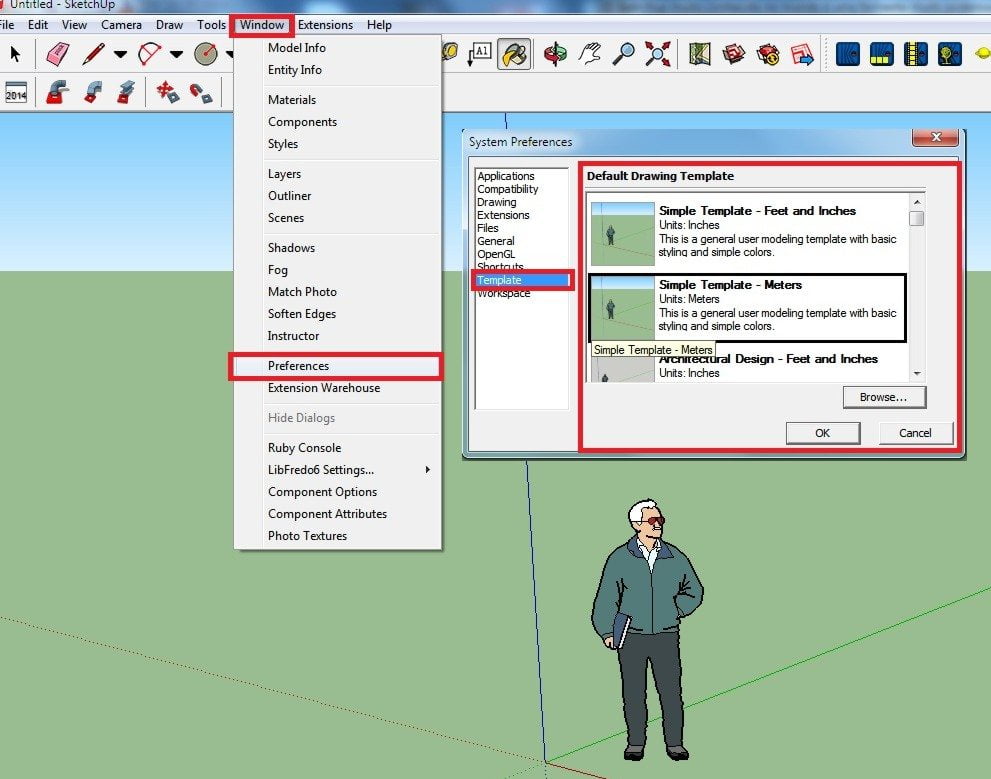Click the Send to LayOut icon
Image resolution: width=991 pixels, height=779 pixels.
(x=802, y=54)
